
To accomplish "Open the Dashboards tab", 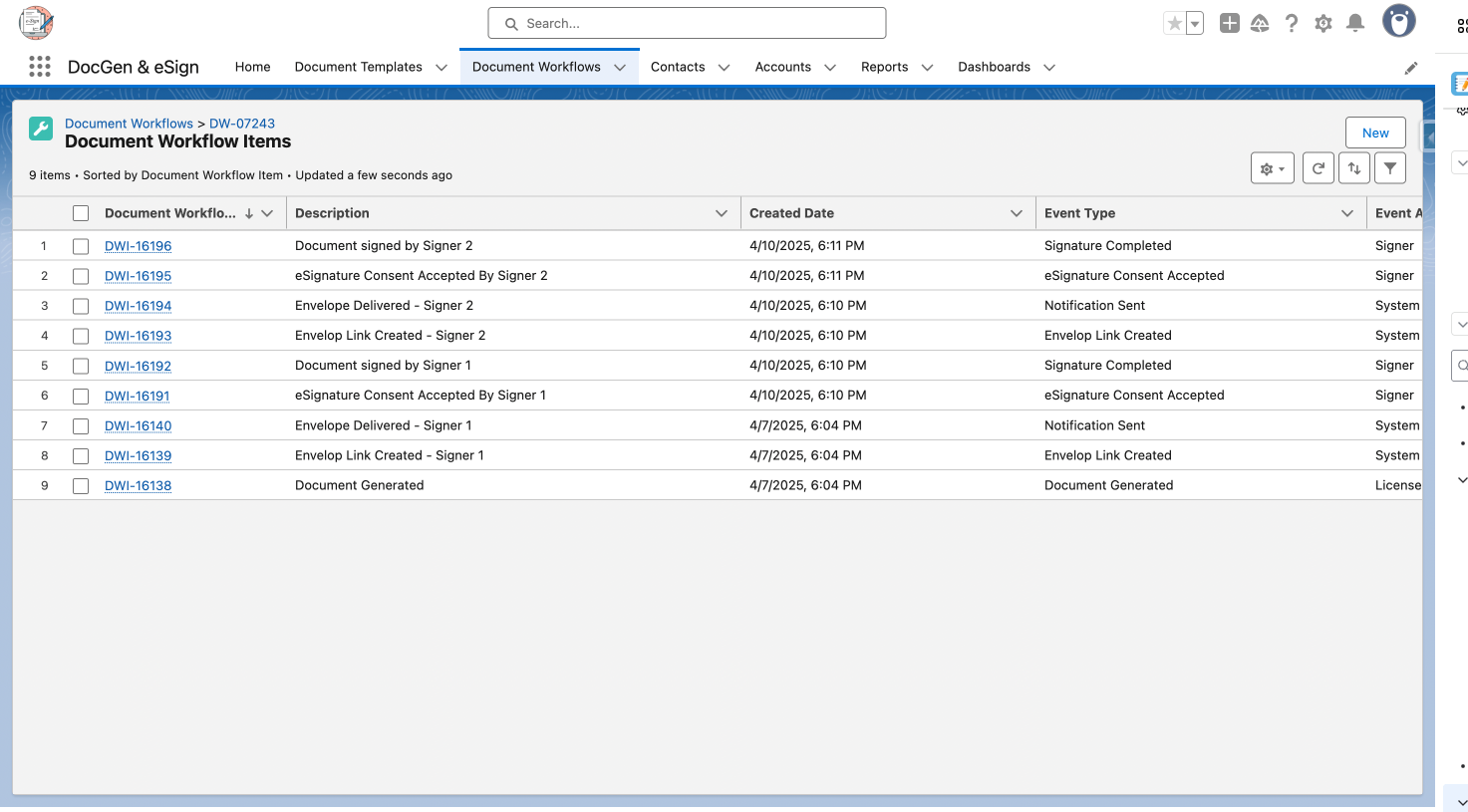I will 994,67.
